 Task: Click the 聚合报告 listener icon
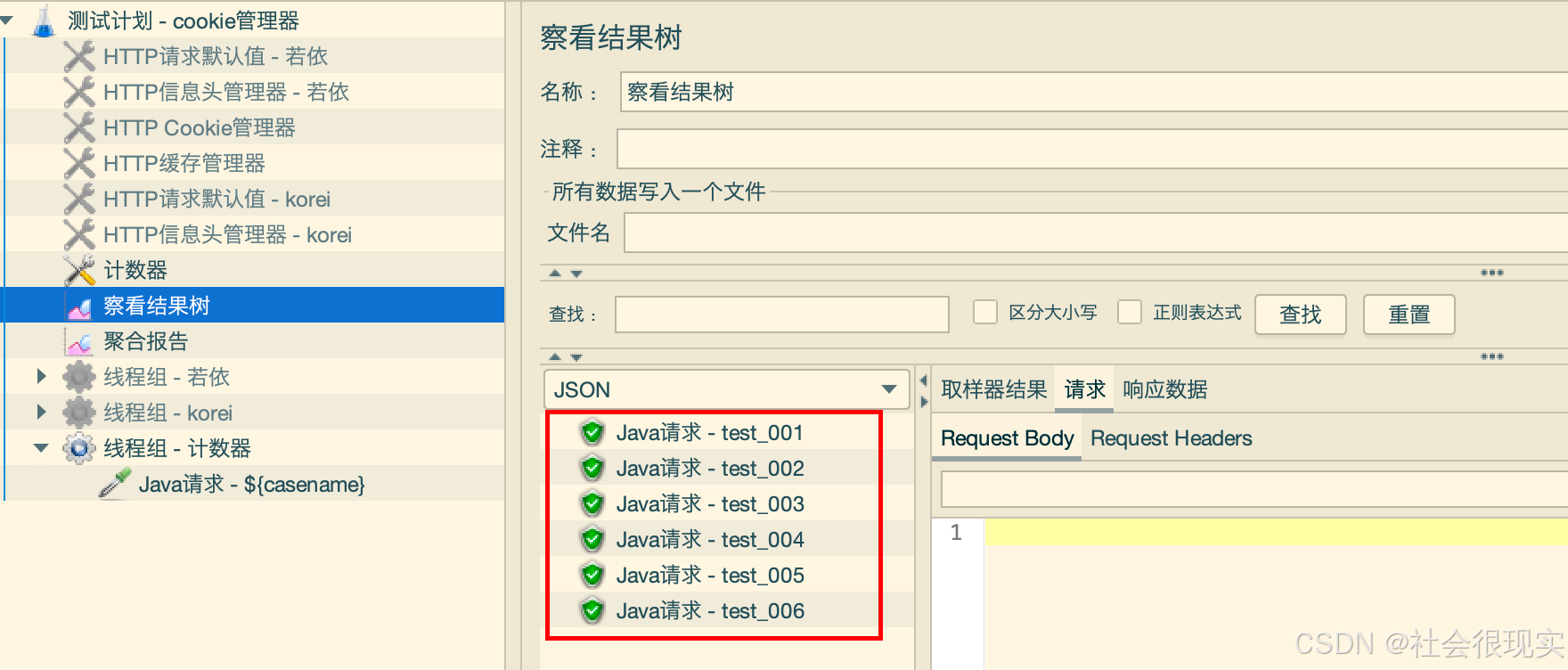pos(79,342)
